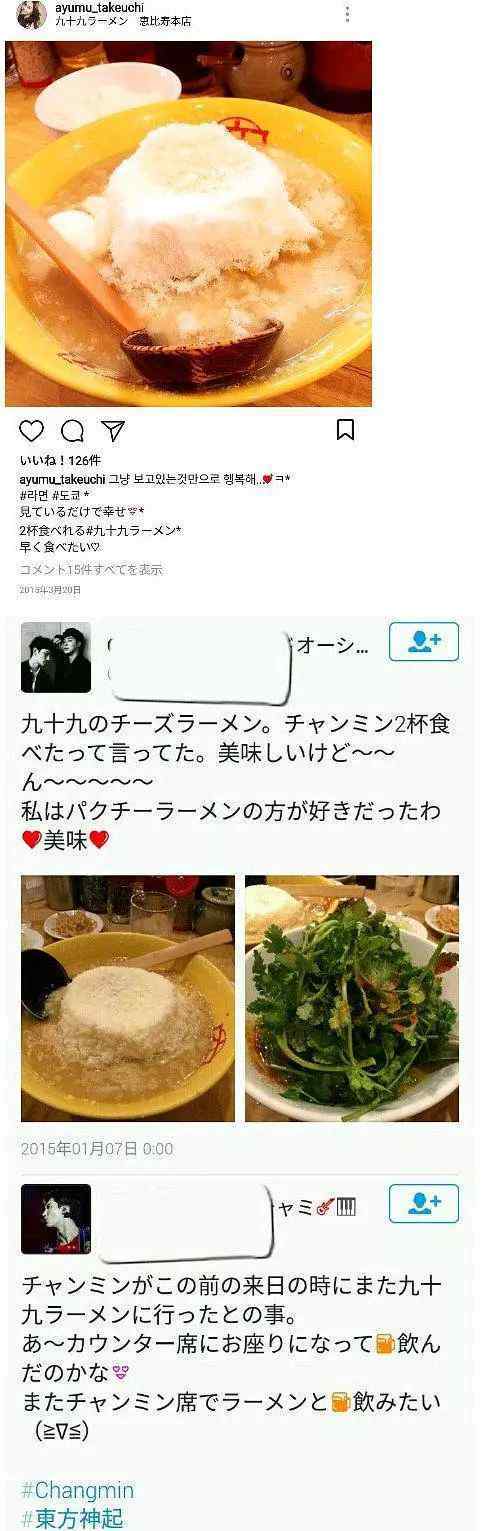Follow second tweet author with add-user button

pyautogui.click(x=424, y=1204)
